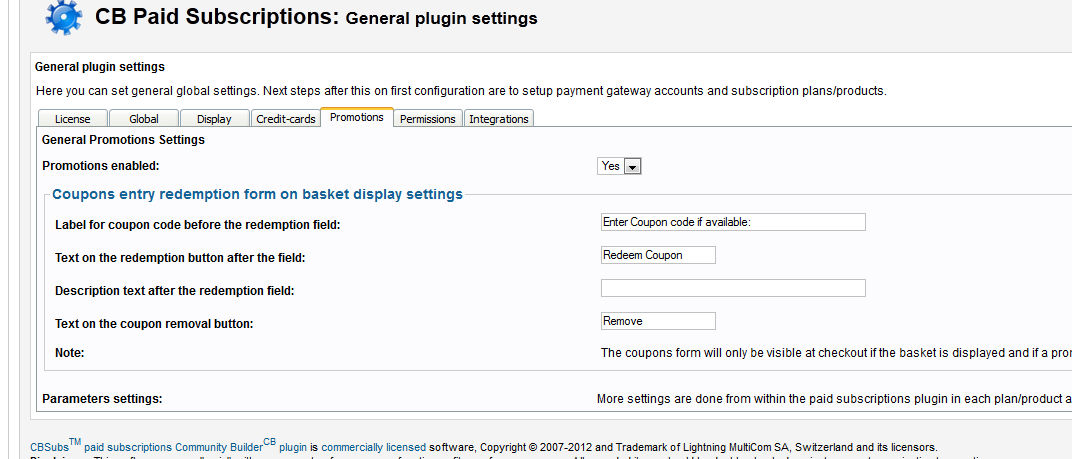Select the Promotions tab
Screen dimensions: 1072x459
coord(357,117)
